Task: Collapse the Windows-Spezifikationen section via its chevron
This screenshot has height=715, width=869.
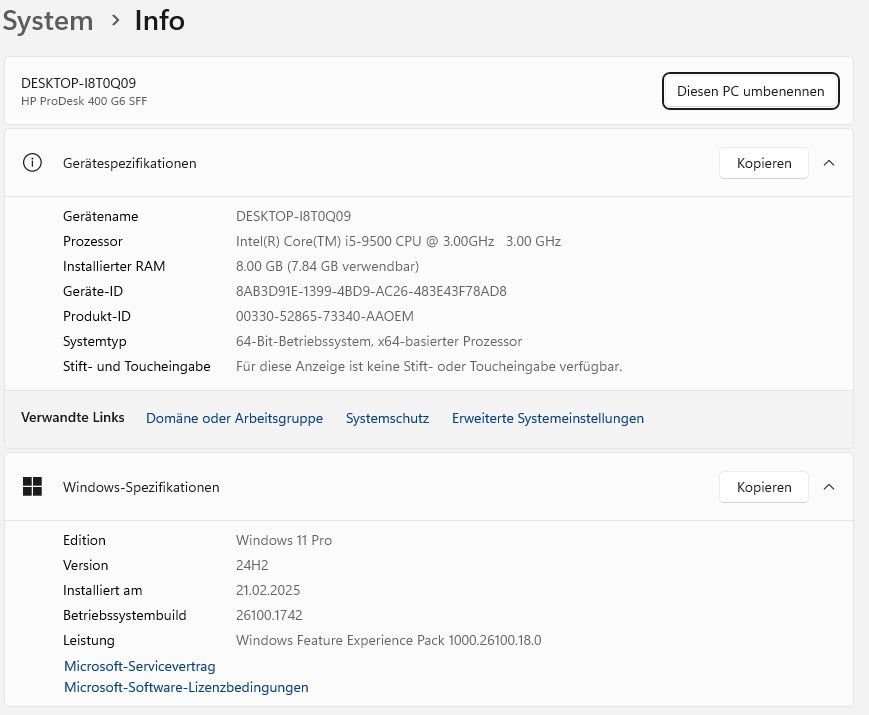Action: coord(829,487)
